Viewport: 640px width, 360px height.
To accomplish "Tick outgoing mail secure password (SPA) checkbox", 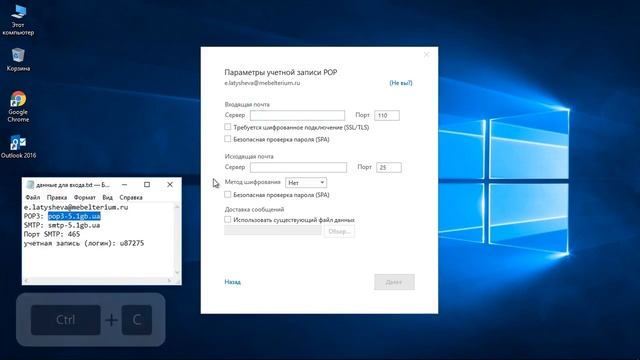I will pyautogui.click(x=228, y=194).
